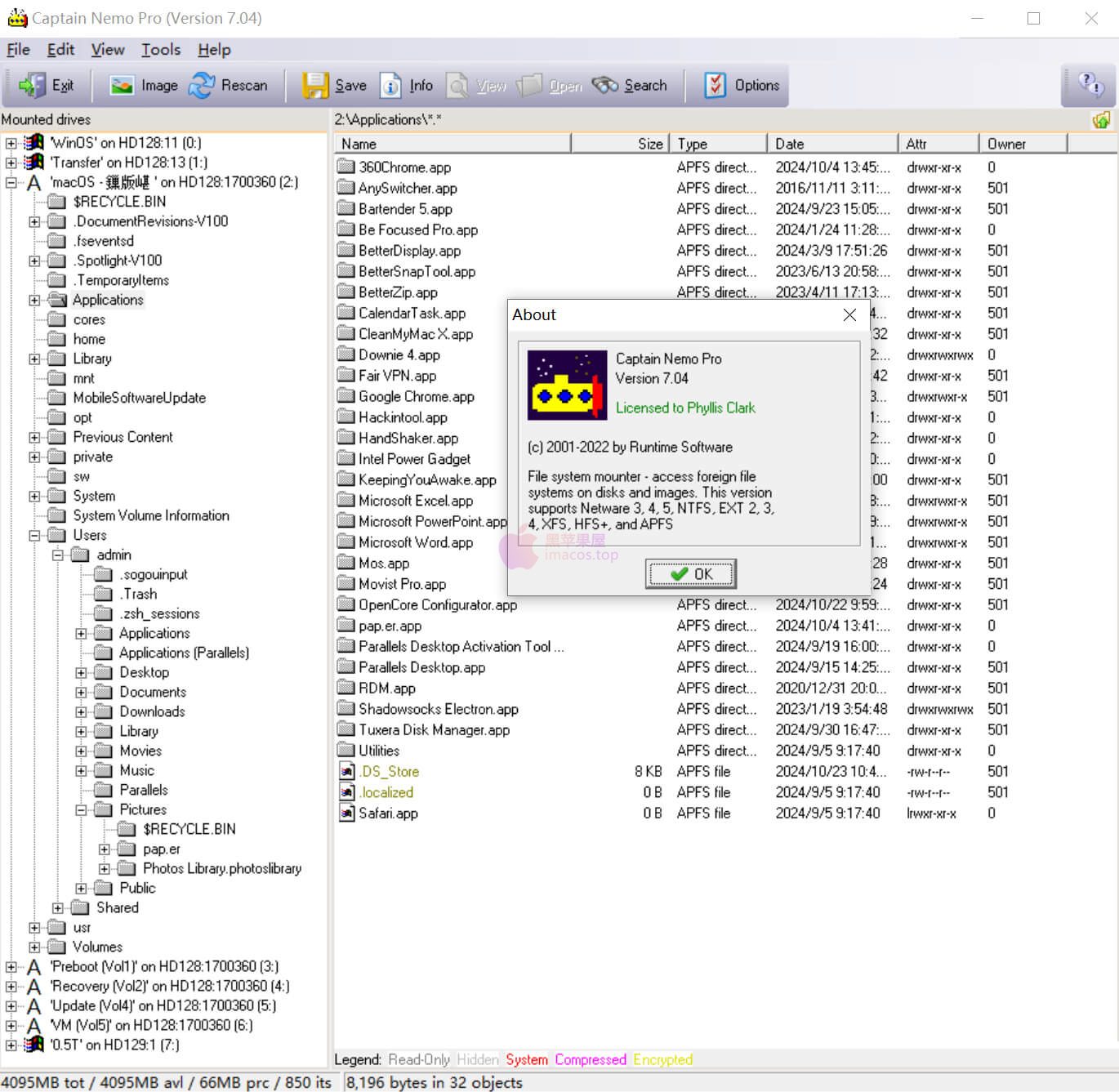This screenshot has width=1119, height=1092.
Task: Select the Utilities folder in the file list
Action: [x=379, y=751]
